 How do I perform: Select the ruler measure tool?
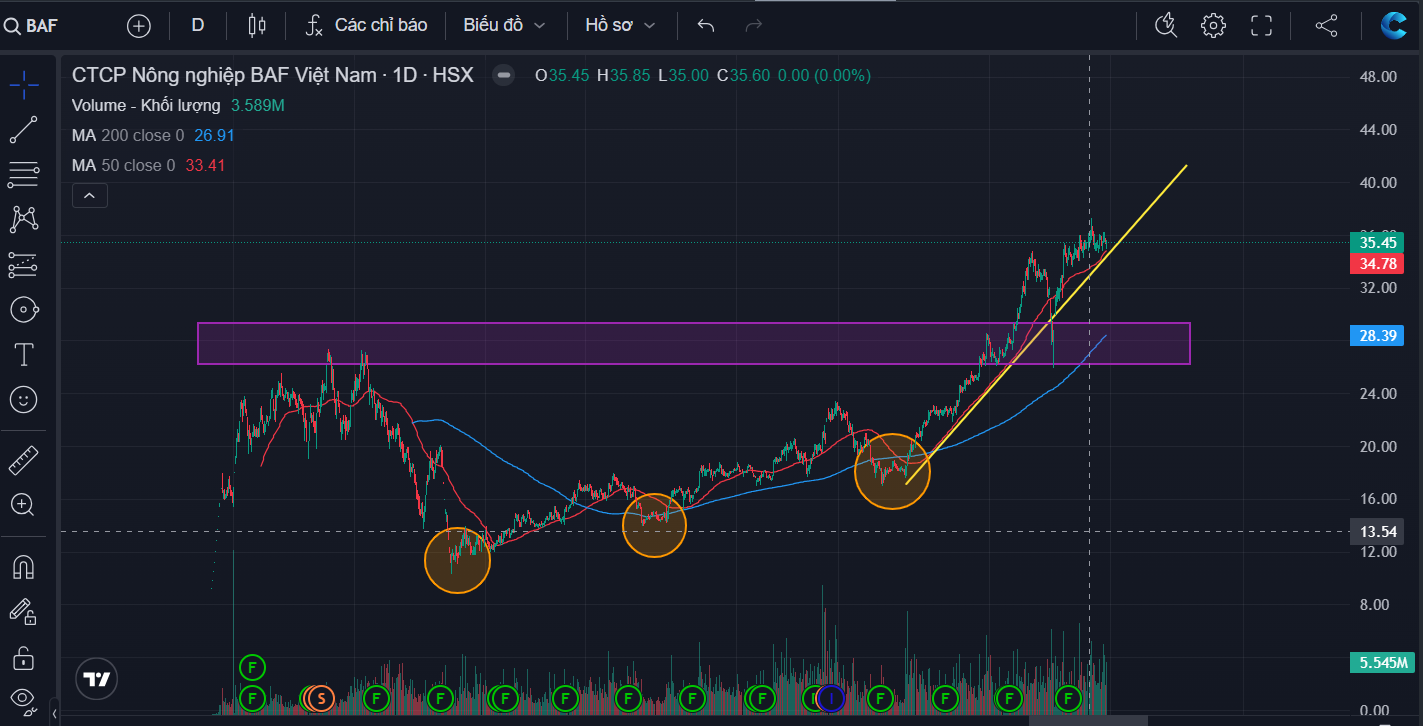pos(24,461)
